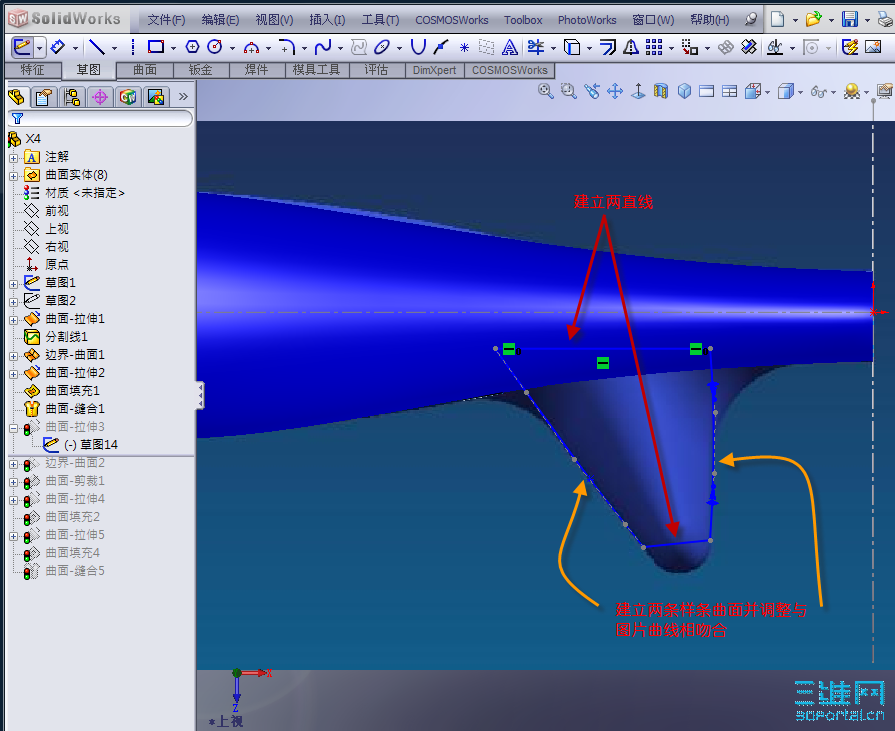Select the sketch Point tool
This screenshot has width=895, height=731.
point(465,47)
